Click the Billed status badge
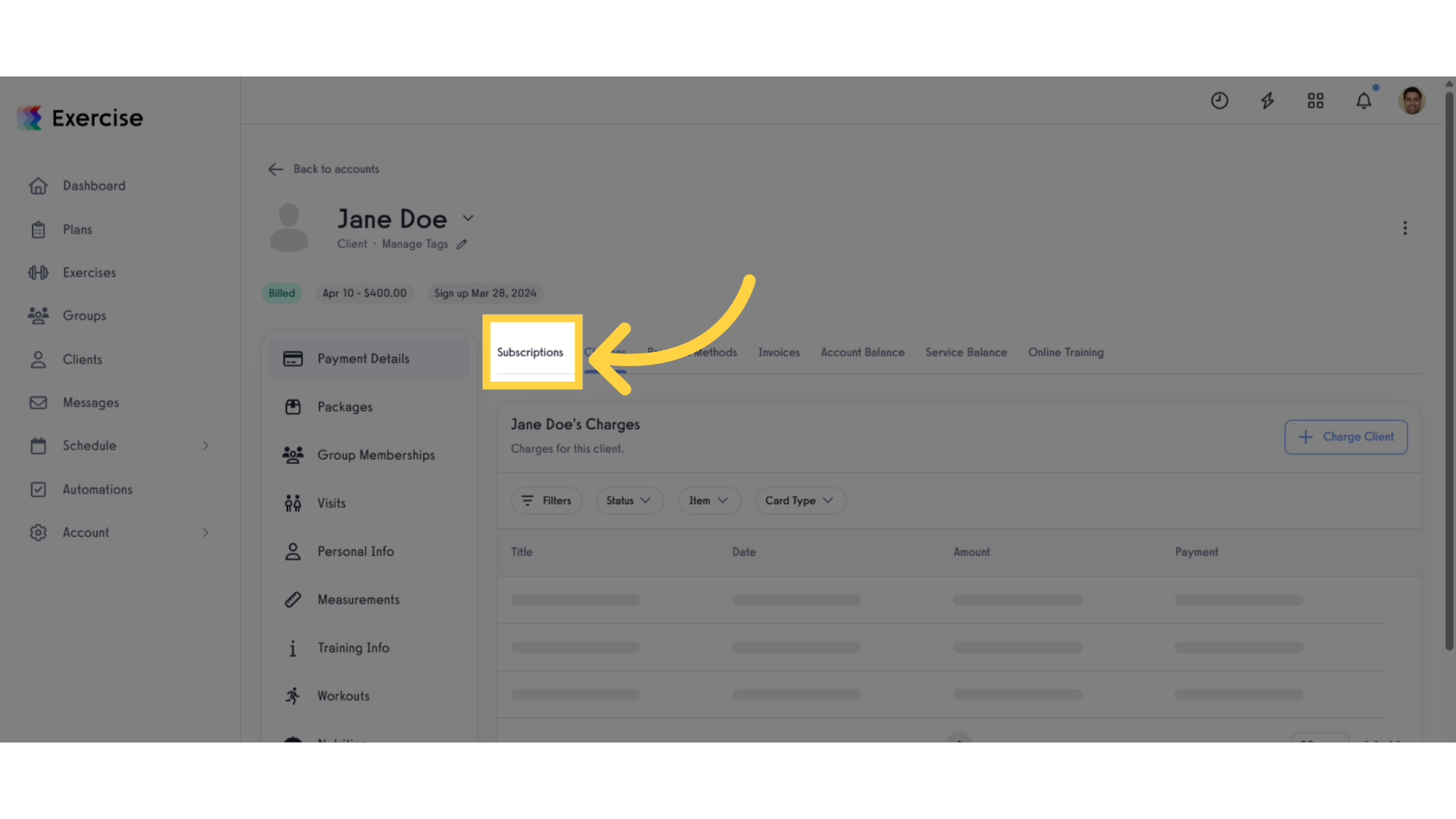This screenshot has height=819, width=1456. click(x=281, y=293)
